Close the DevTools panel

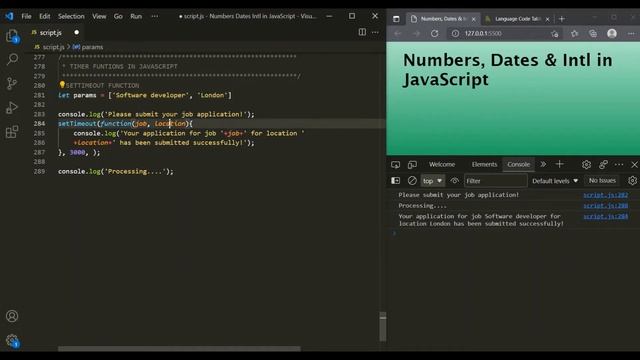click(x=634, y=164)
